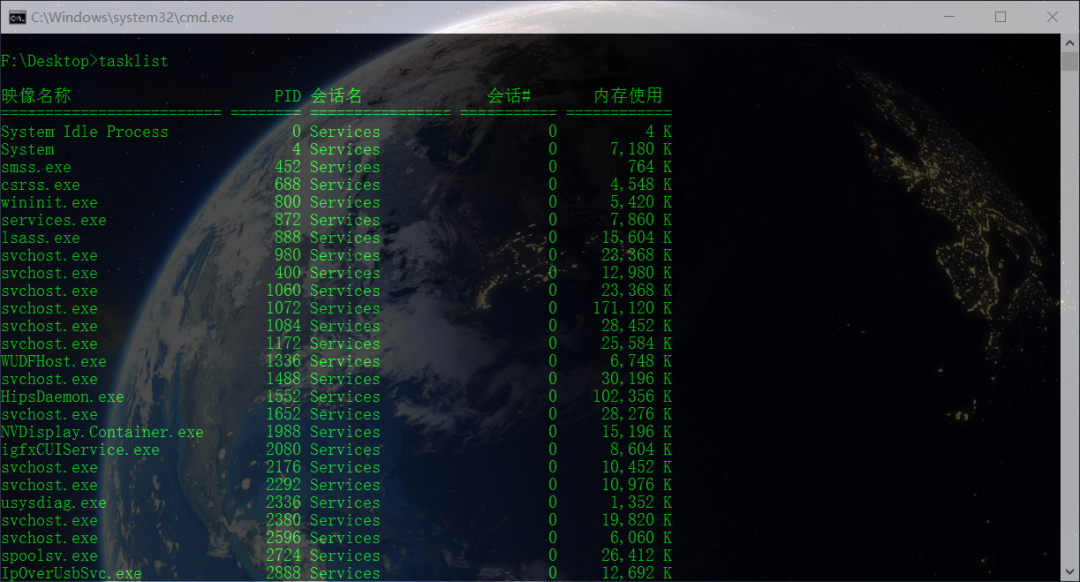The width and height of the screenshot is (1080, 582).
Task: Click PID 1072 of svchost.exe
Action: (284, 309)
